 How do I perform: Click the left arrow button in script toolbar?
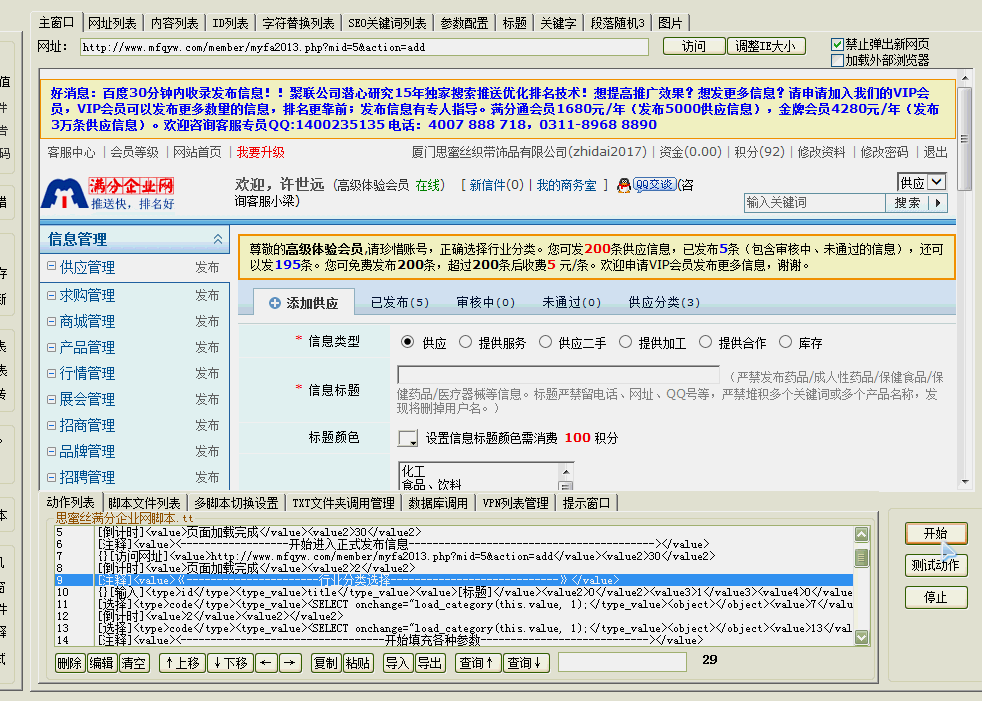(x=267, y=663)
